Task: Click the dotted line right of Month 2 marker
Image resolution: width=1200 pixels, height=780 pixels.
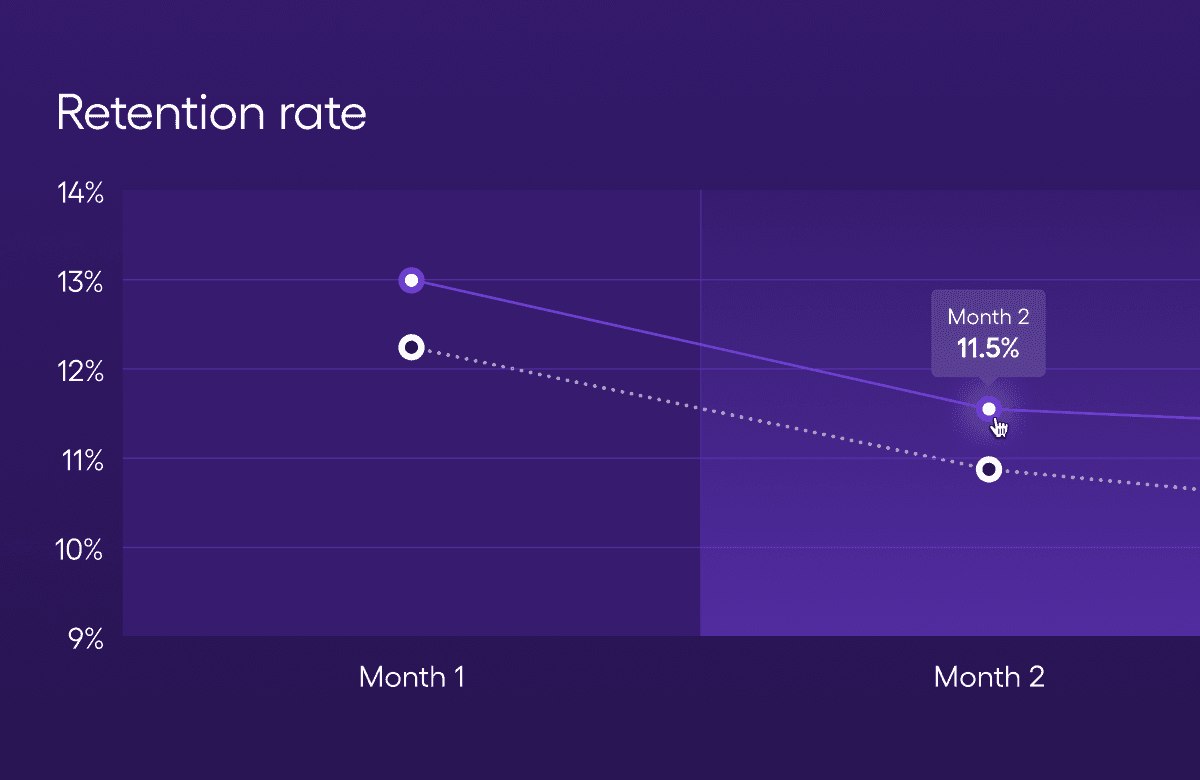Action: [1100, 479]
